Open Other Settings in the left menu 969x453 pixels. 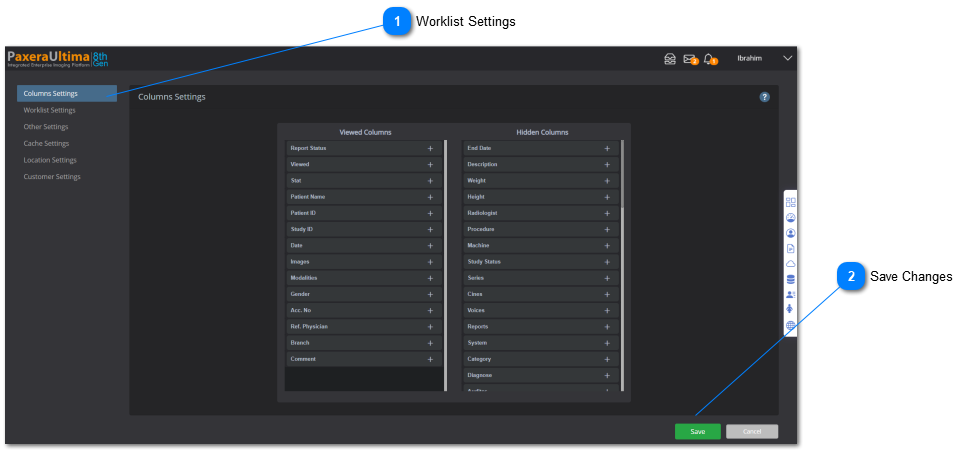(46, 127)
